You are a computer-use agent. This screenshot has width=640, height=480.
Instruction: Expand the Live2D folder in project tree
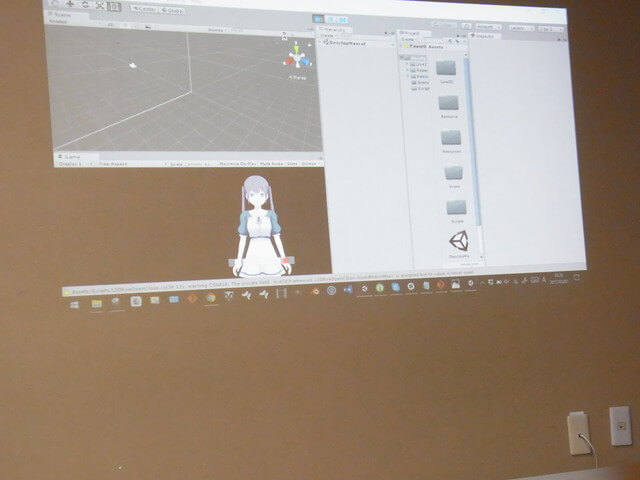point(407,64)
